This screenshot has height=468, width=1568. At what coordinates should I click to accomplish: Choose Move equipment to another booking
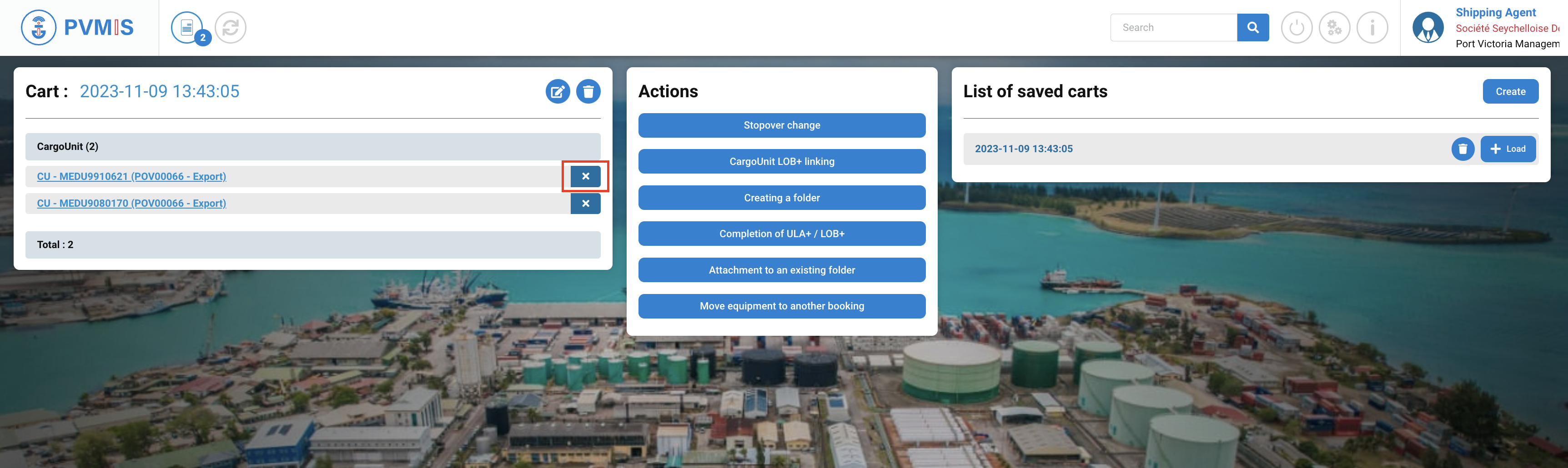coord(781,306)
